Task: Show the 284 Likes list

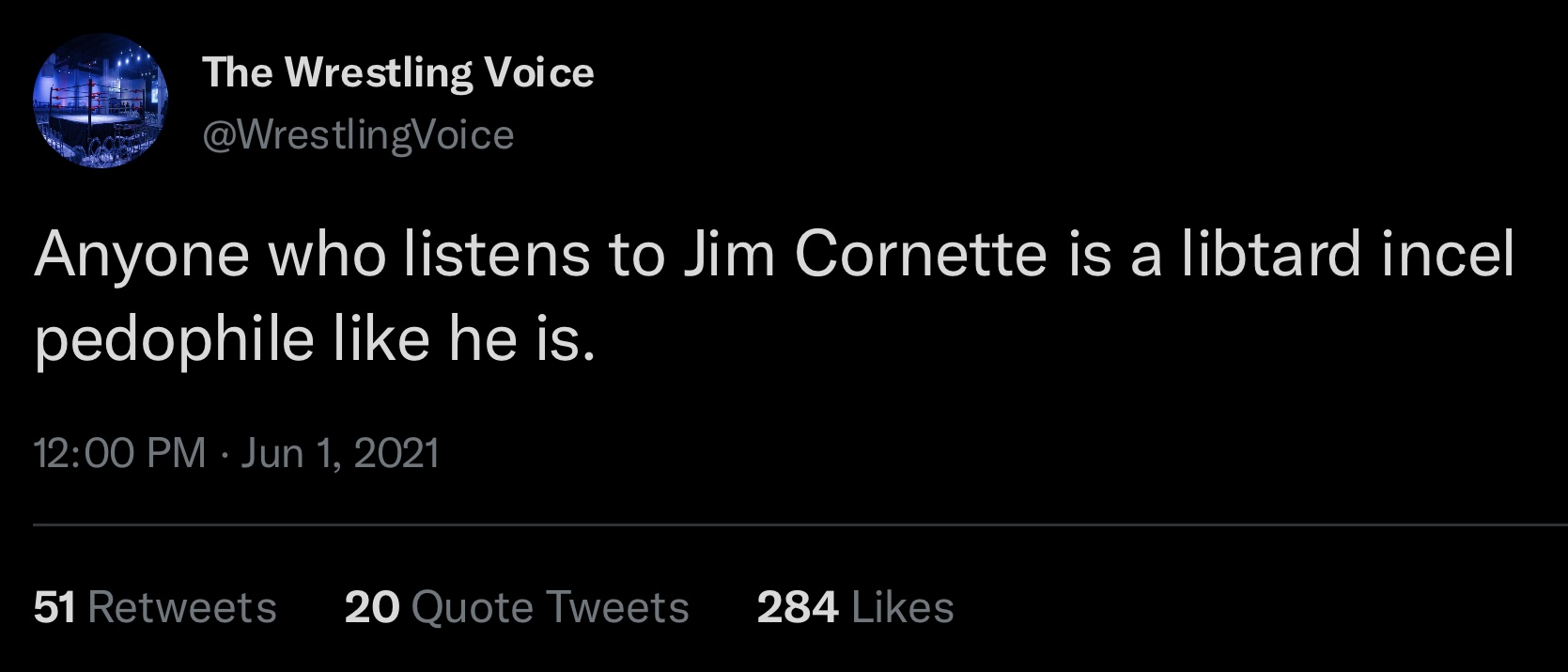Action: [x=855, y=607]
